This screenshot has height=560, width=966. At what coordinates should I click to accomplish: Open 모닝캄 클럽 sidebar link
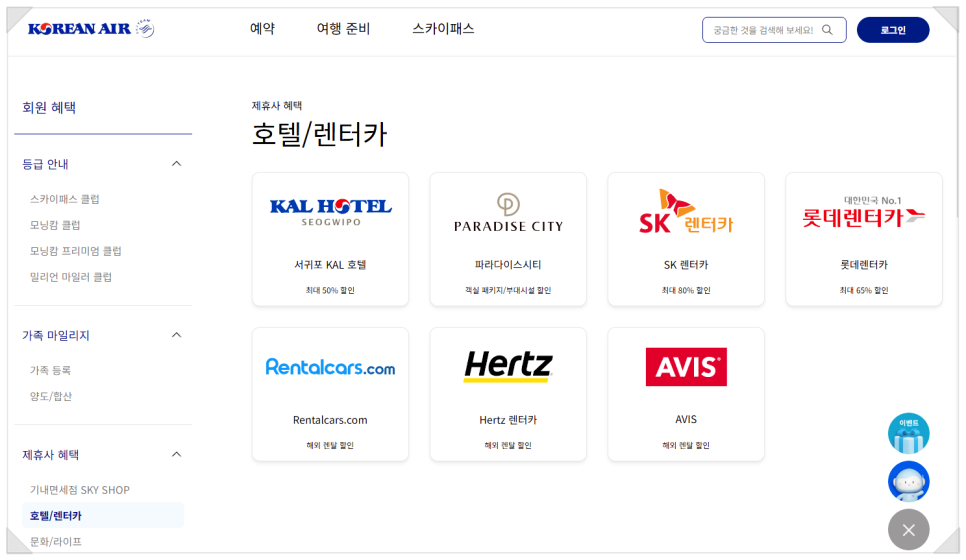(55, 225)
